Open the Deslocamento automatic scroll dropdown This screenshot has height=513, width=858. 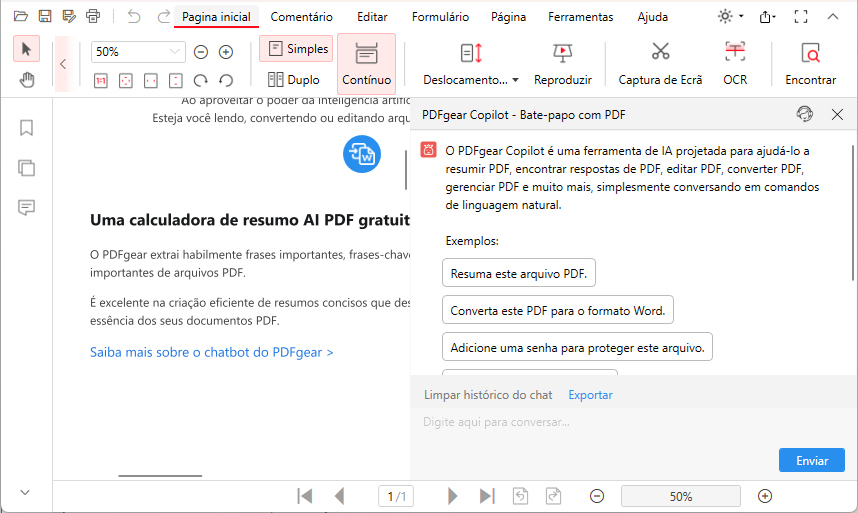[471, 63]
